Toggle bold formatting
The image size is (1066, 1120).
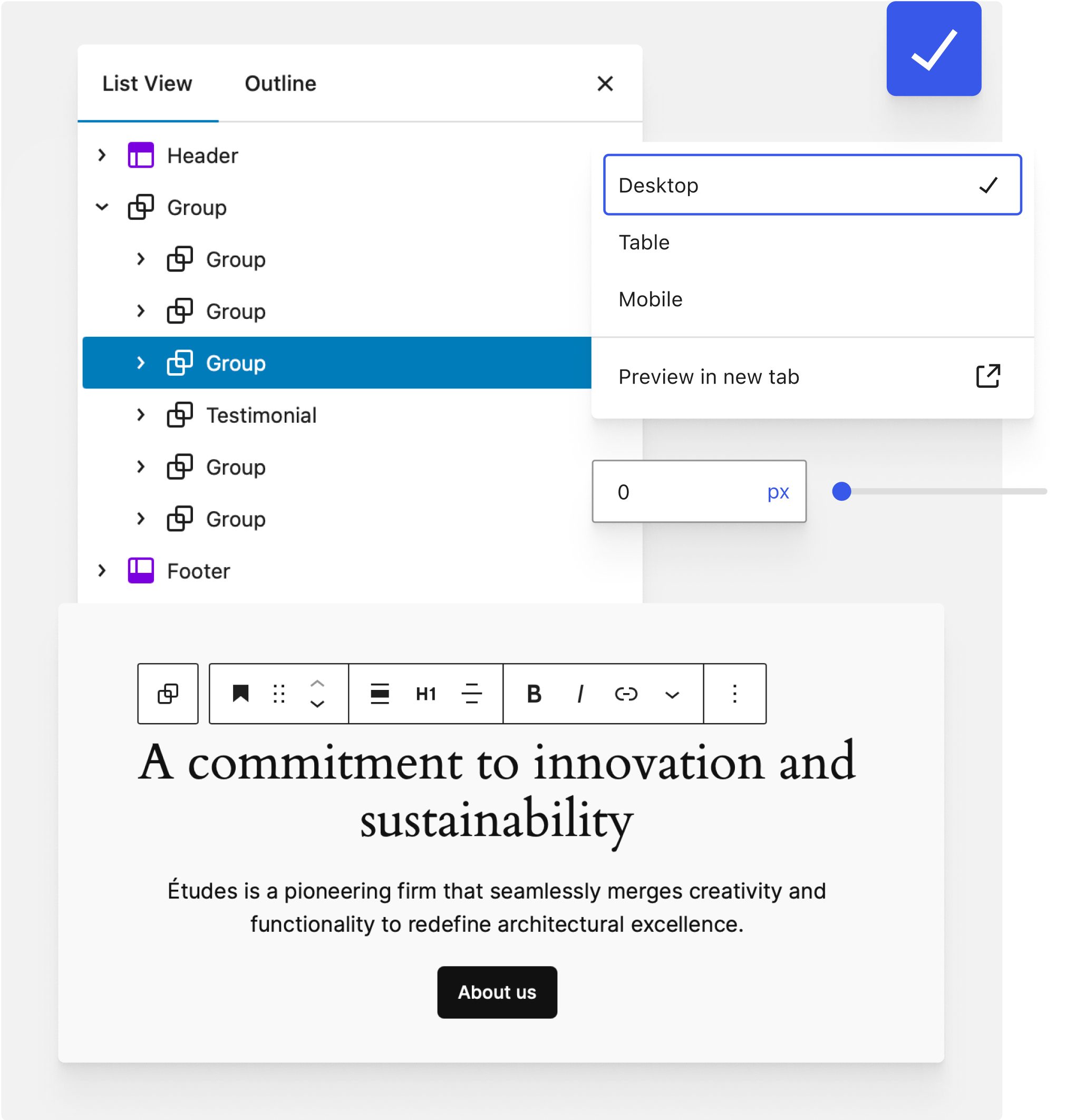534,694
